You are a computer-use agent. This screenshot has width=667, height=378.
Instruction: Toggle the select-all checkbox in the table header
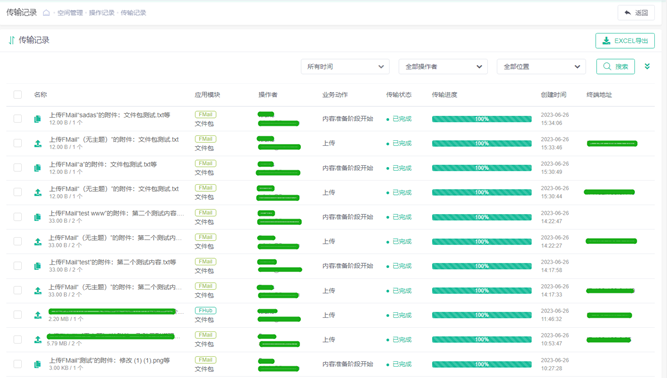click(17, 94)
